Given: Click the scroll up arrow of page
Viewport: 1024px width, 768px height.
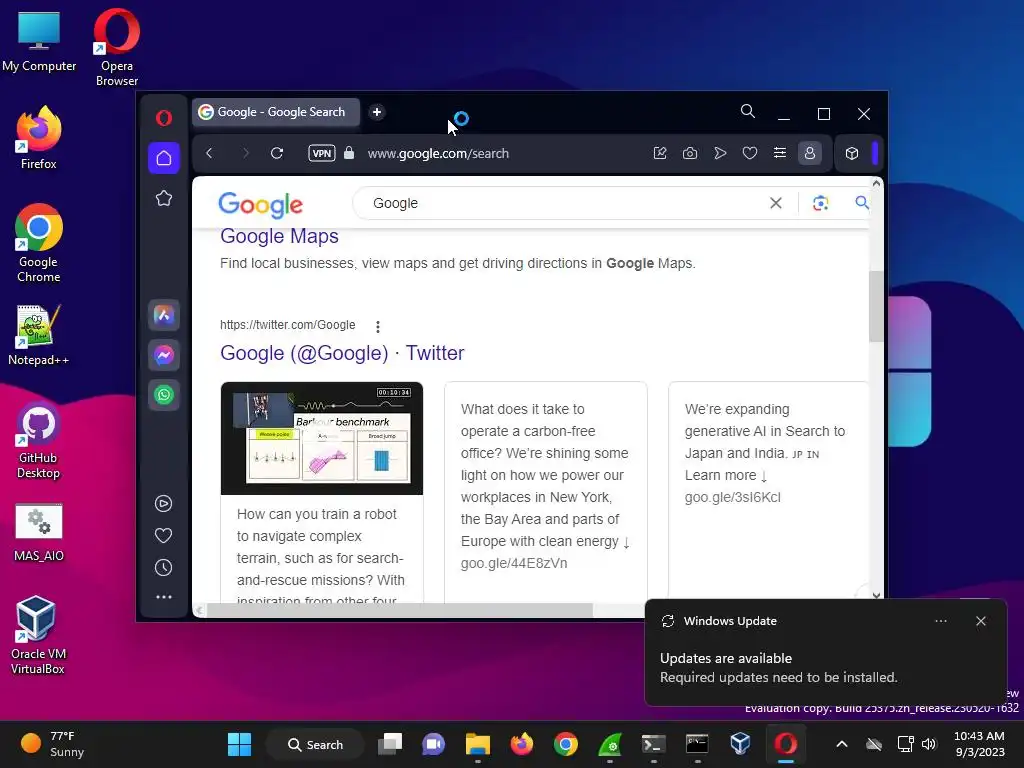Looking at the screenshot, I should (x=876, y=184).
